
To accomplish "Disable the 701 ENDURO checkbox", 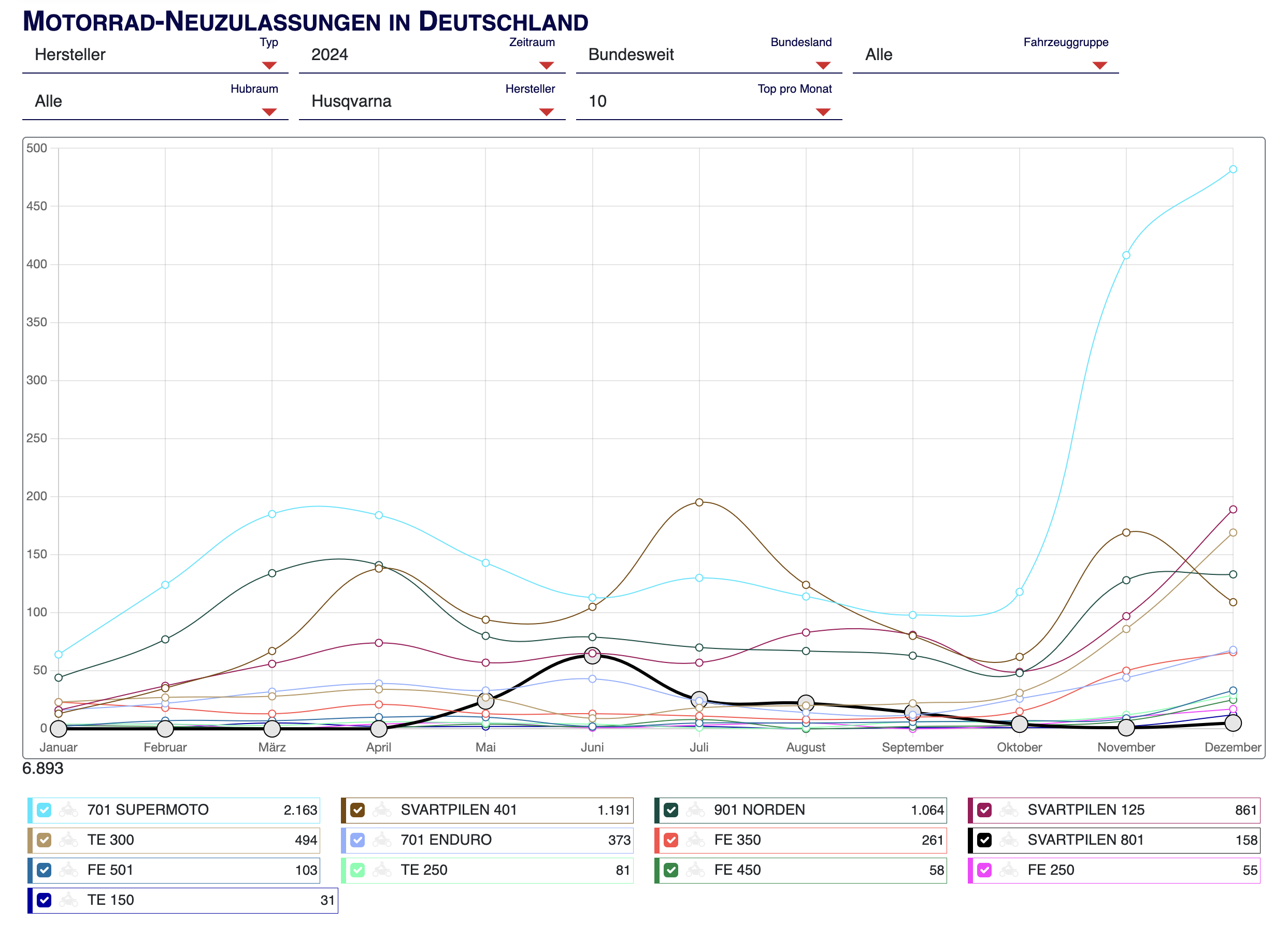I will coord(358,841).
